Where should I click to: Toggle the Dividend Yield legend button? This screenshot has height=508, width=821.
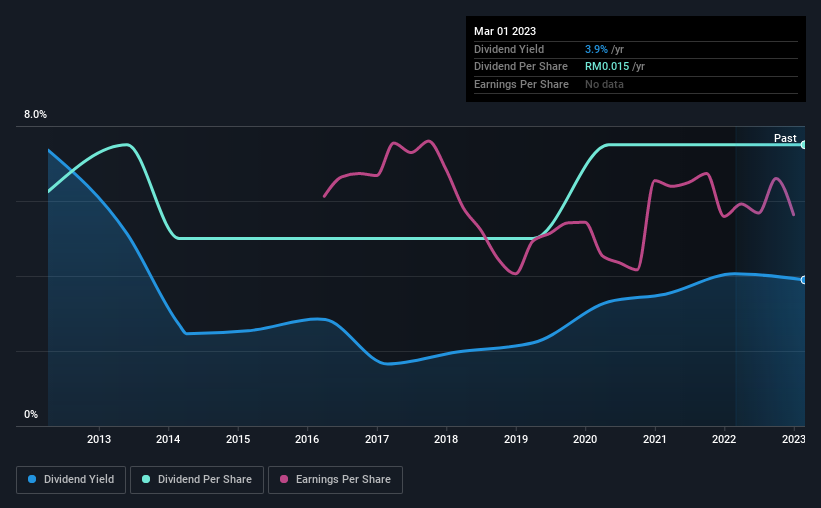(x=71, y=480)
